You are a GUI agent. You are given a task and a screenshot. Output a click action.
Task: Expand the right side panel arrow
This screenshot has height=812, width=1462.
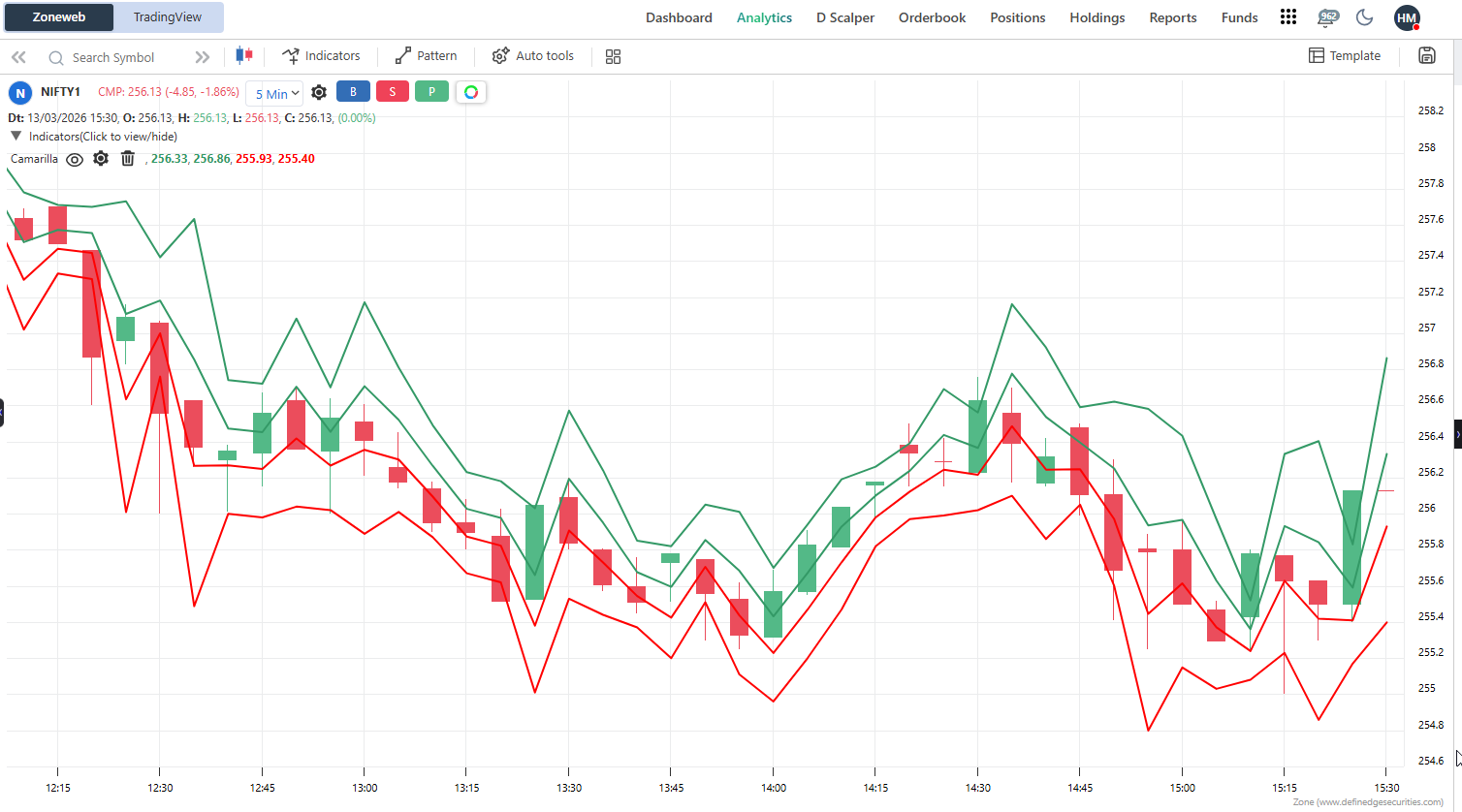click(1457, 435)
